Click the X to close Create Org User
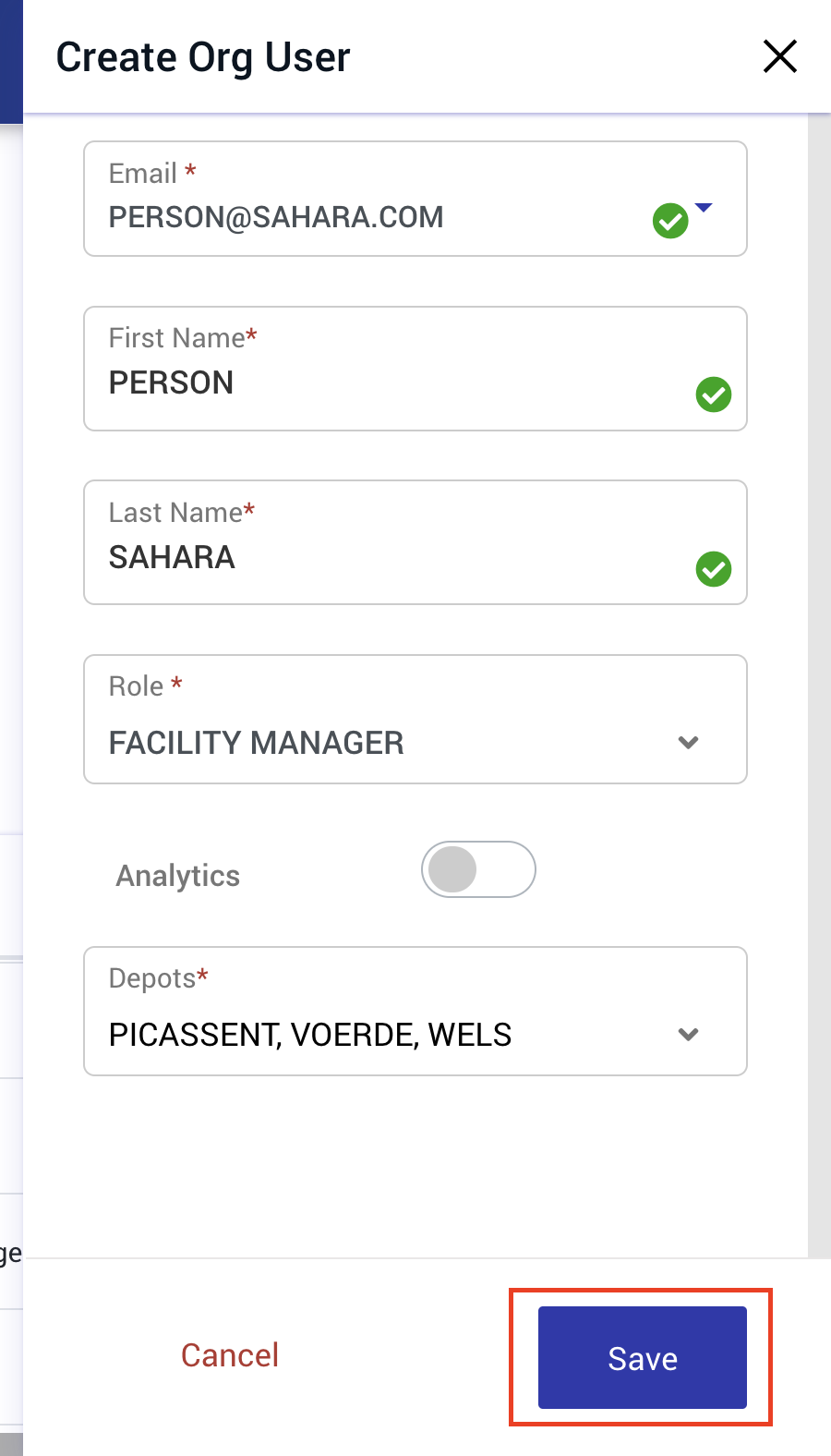Viewport: 831px width, 1456px height. point(779,56)
